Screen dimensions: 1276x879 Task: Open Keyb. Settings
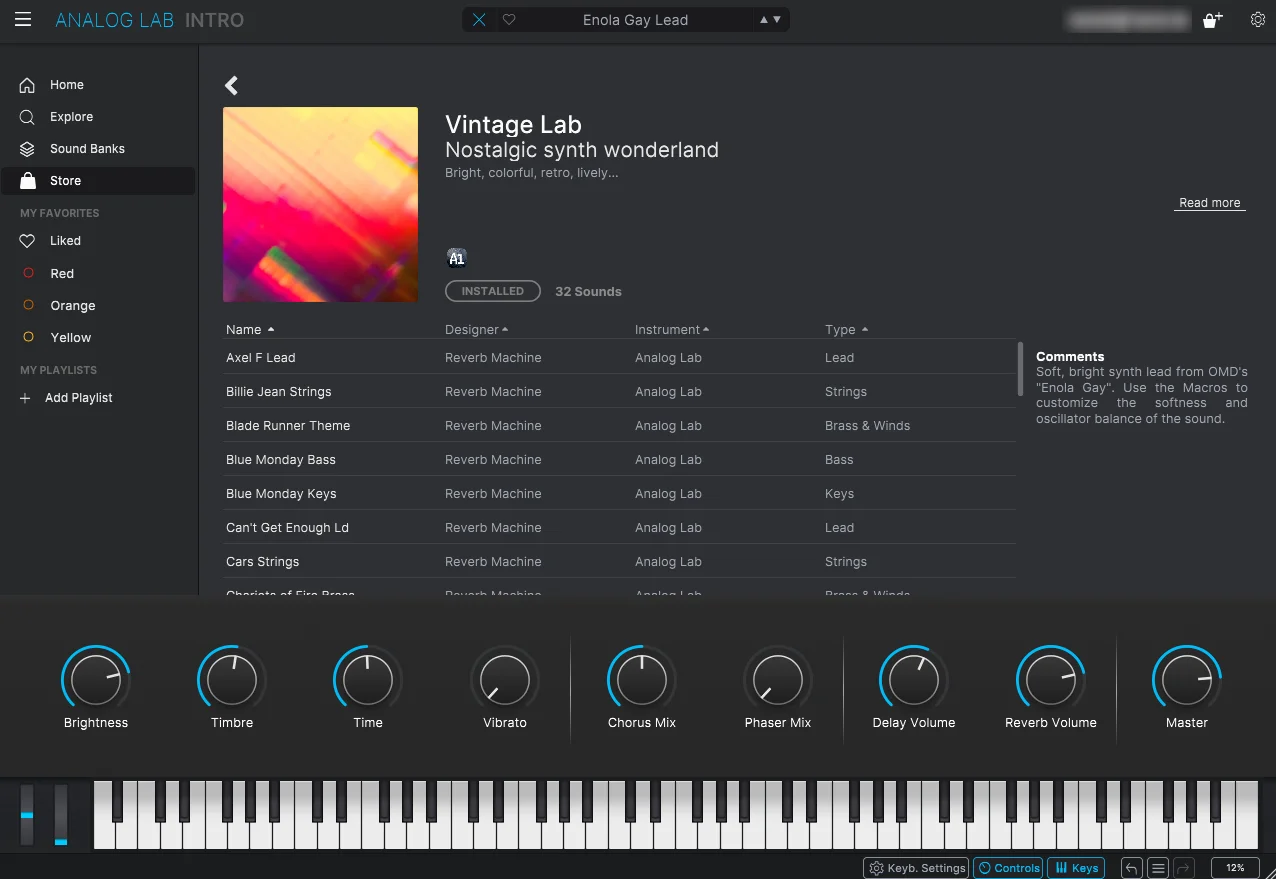(x=917, y=868)
